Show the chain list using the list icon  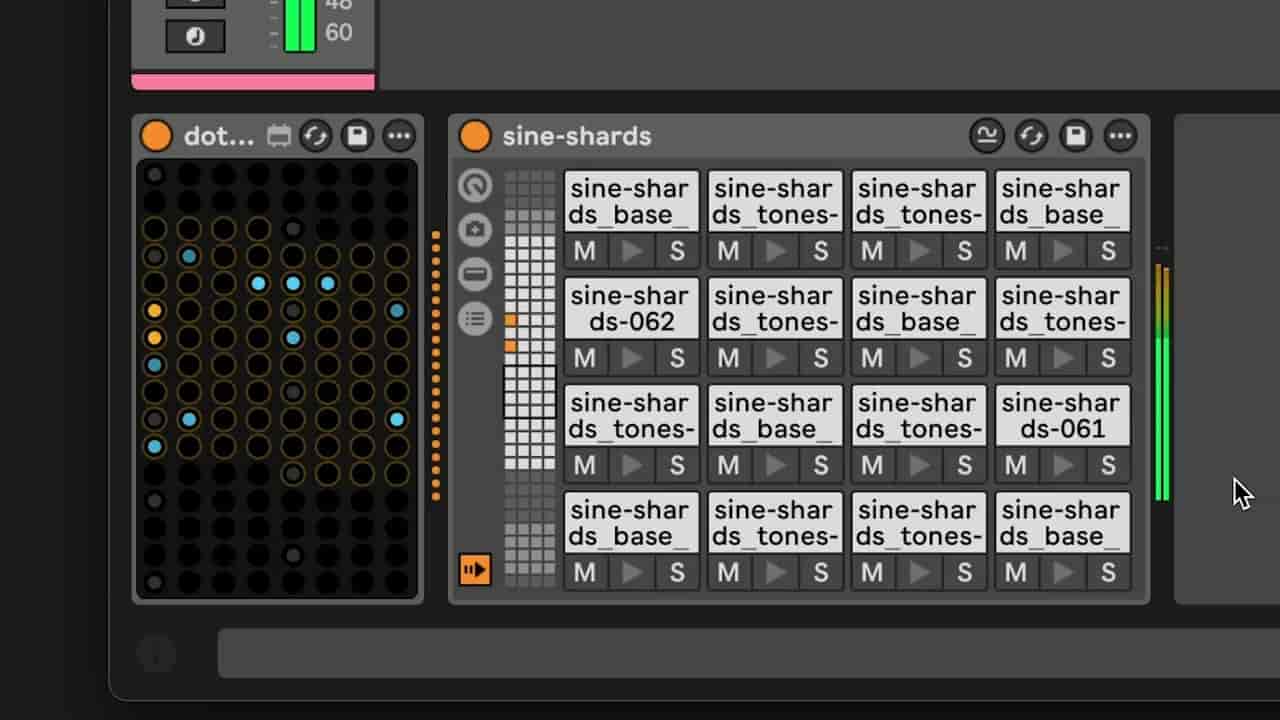475,319
